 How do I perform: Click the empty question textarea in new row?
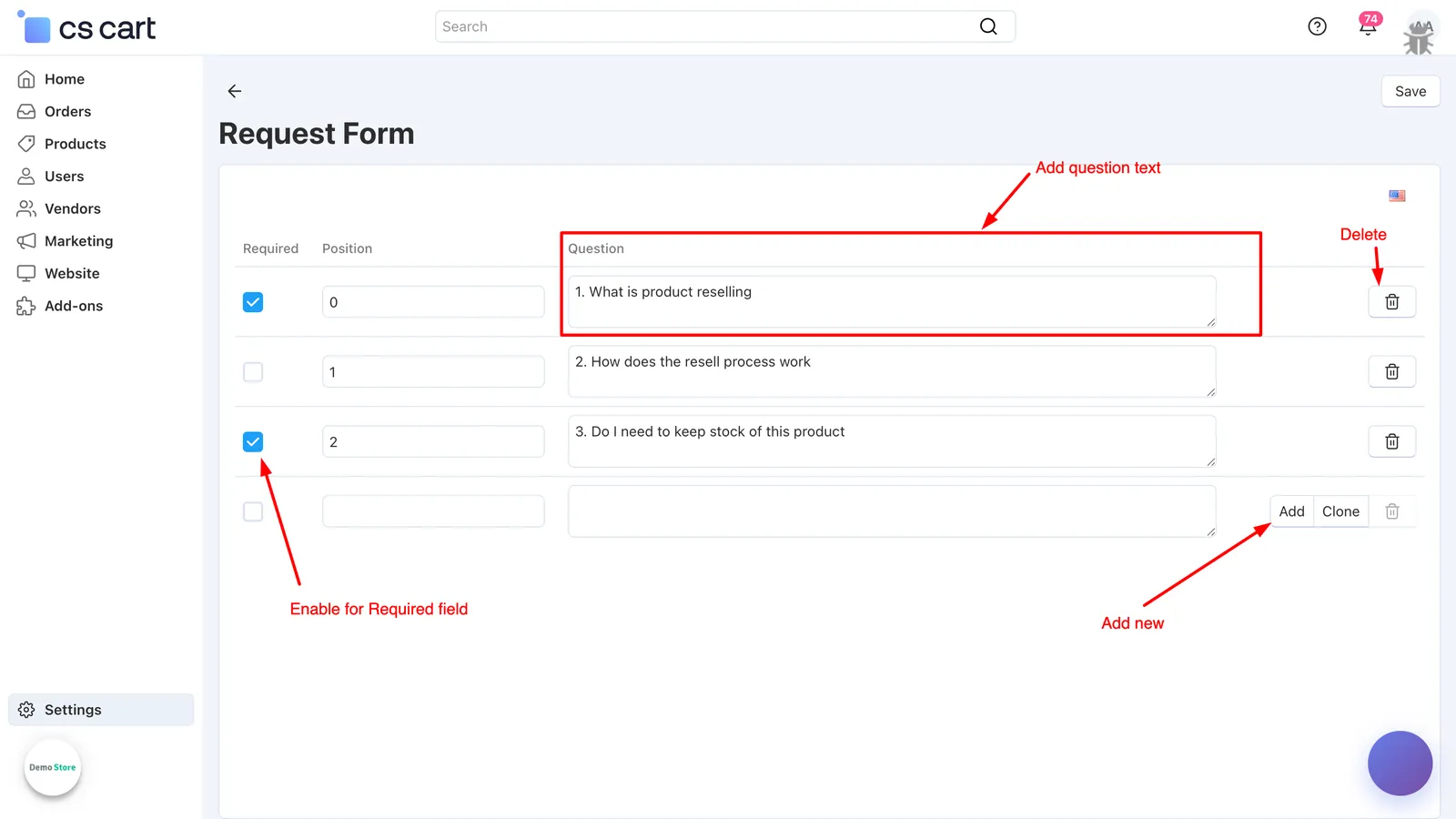tap(892, 511)
